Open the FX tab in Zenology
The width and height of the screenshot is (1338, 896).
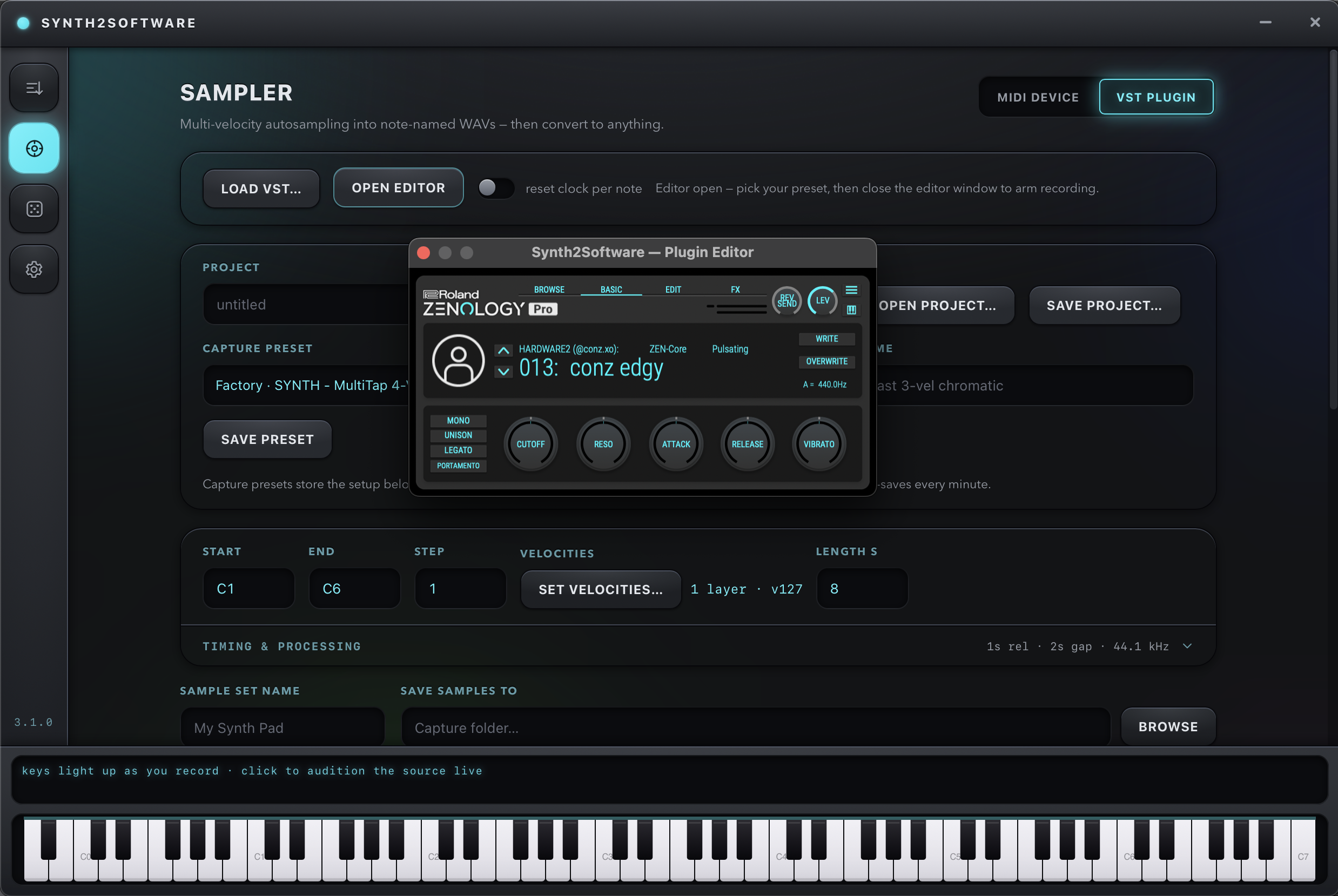[x=735, y=289]
